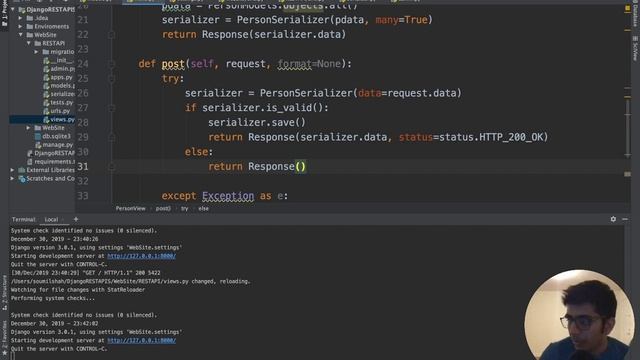Screen dimensions: 640x360
Task: Click the Terminal panel title
Action: [24, 220]
